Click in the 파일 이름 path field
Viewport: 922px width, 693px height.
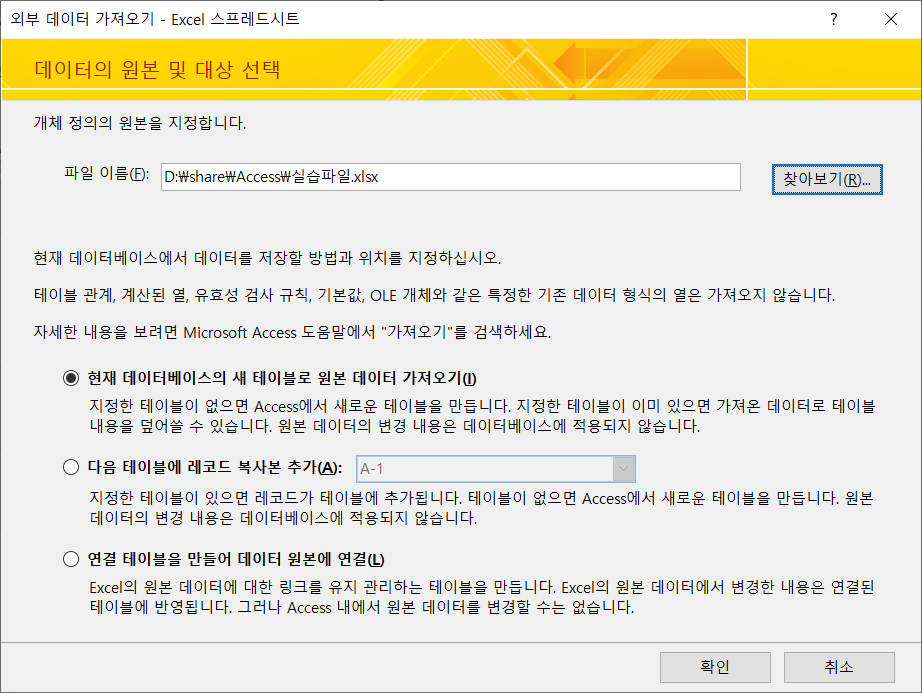coord(450,177)
